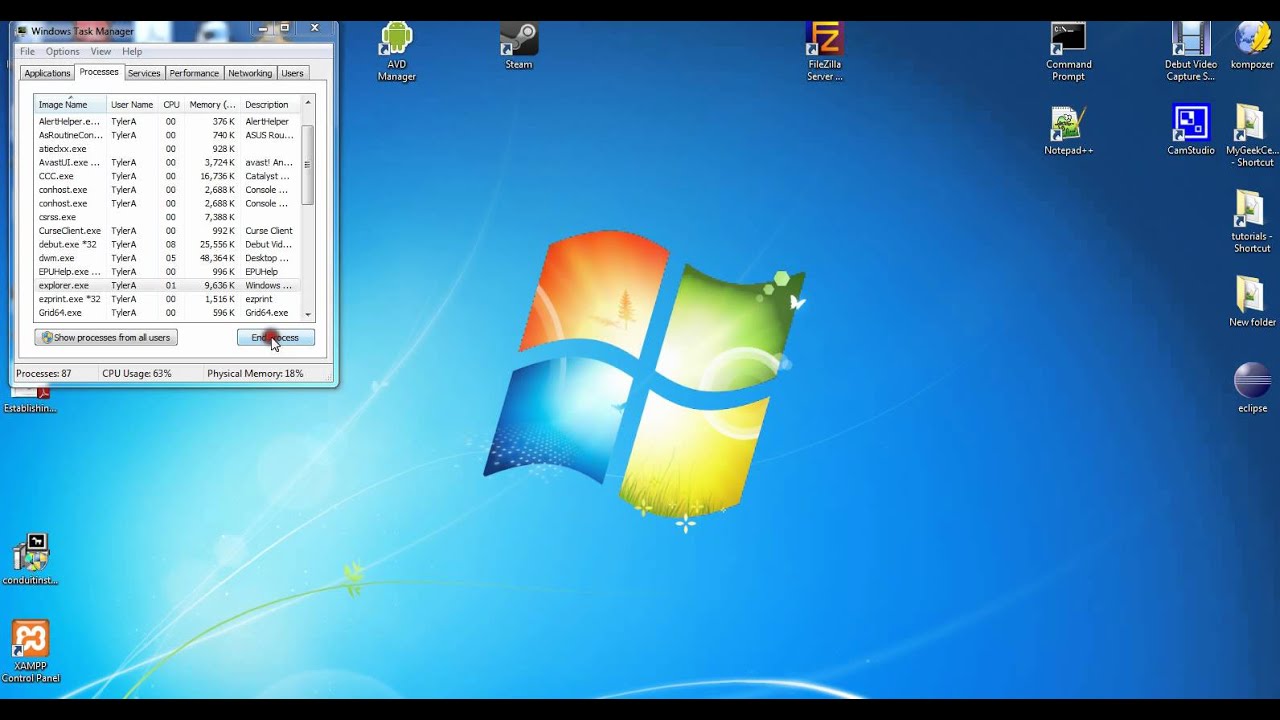Click the Task Manager title bar icon
1280x720 pixels.
[22, 31]
